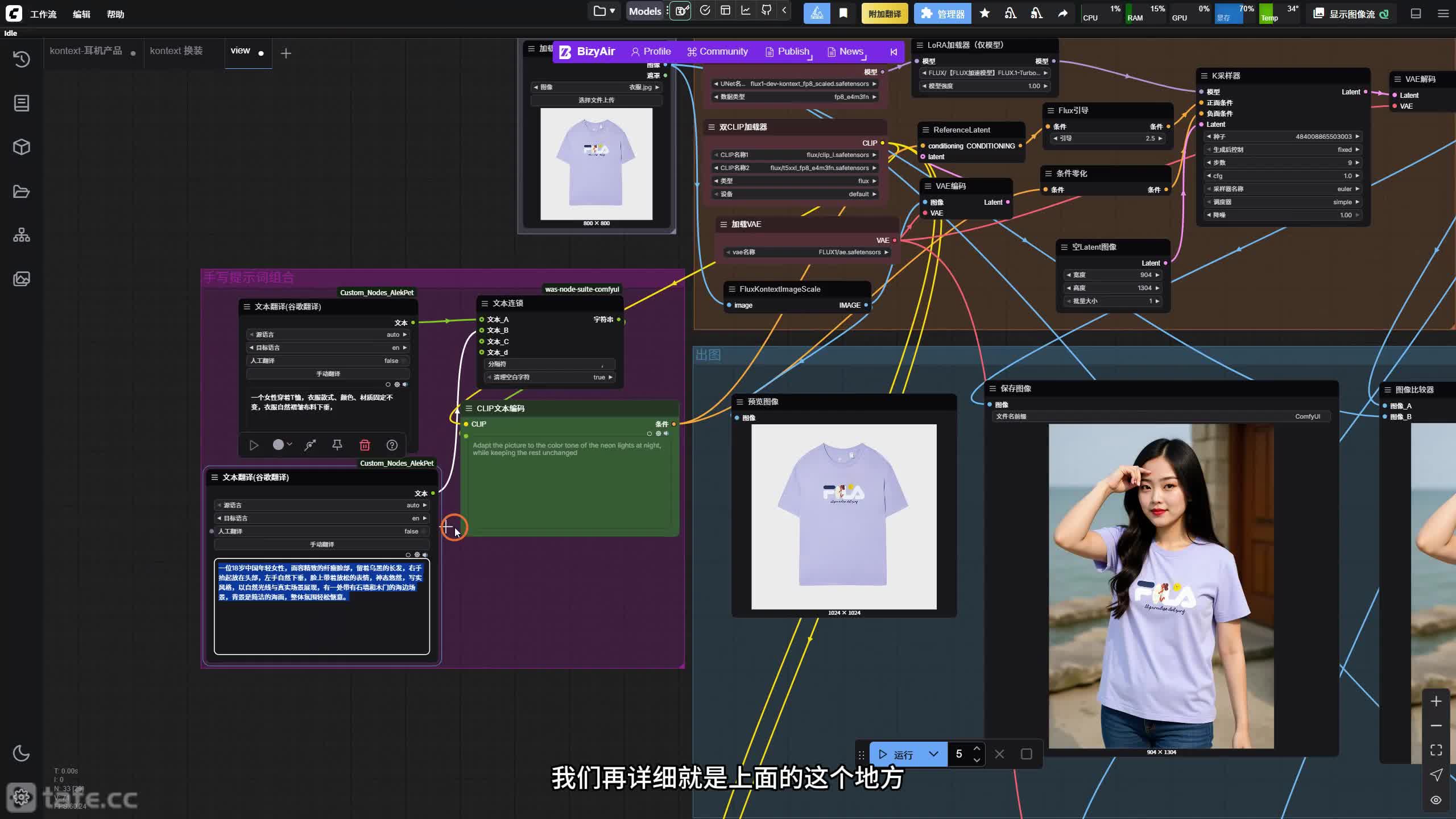Image resolution: width=1456 pixels, height=819 pixels.
Task: Click the 附加翻译 yellow button
Action: point(884,13)
